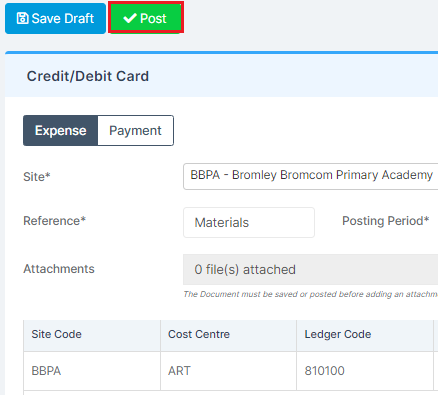The image size is (438, 395).
Task: Open the Site dropdown showing BBPA
Action: (310, 176)
